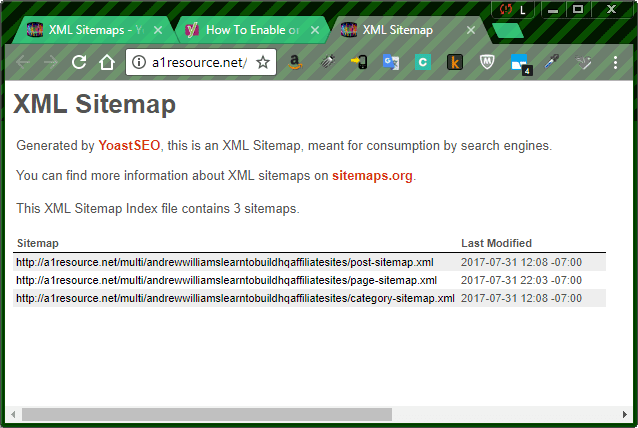Close the How To Enable tab
638x428 pixels.
(x=315, y=30)
